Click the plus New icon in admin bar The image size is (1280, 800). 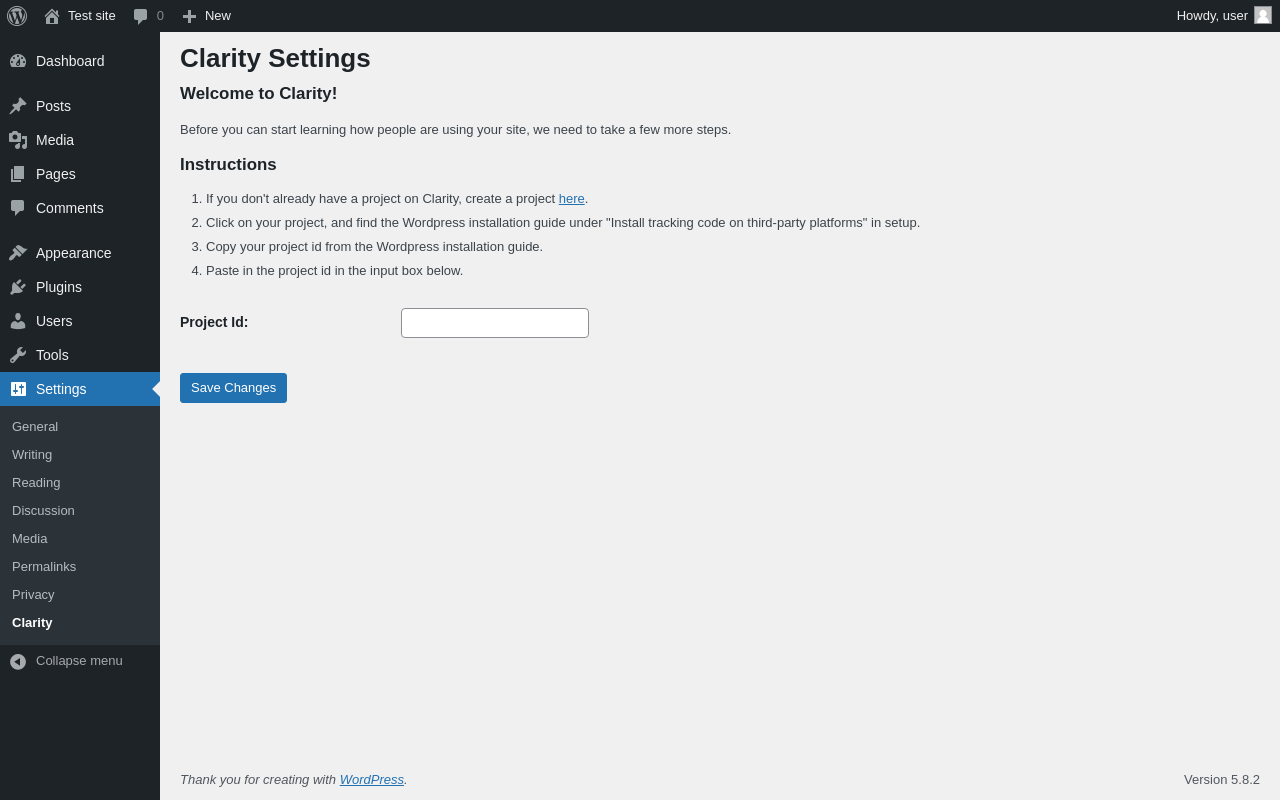point(189,16)
